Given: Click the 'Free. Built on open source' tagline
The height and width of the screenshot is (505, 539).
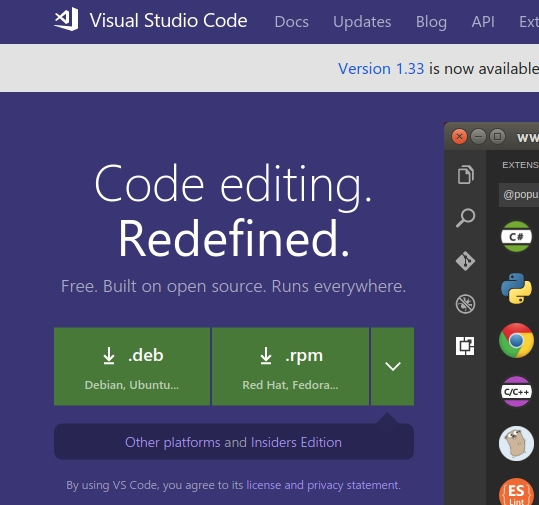Looking at the screenshot, I should tap(233, 286).
